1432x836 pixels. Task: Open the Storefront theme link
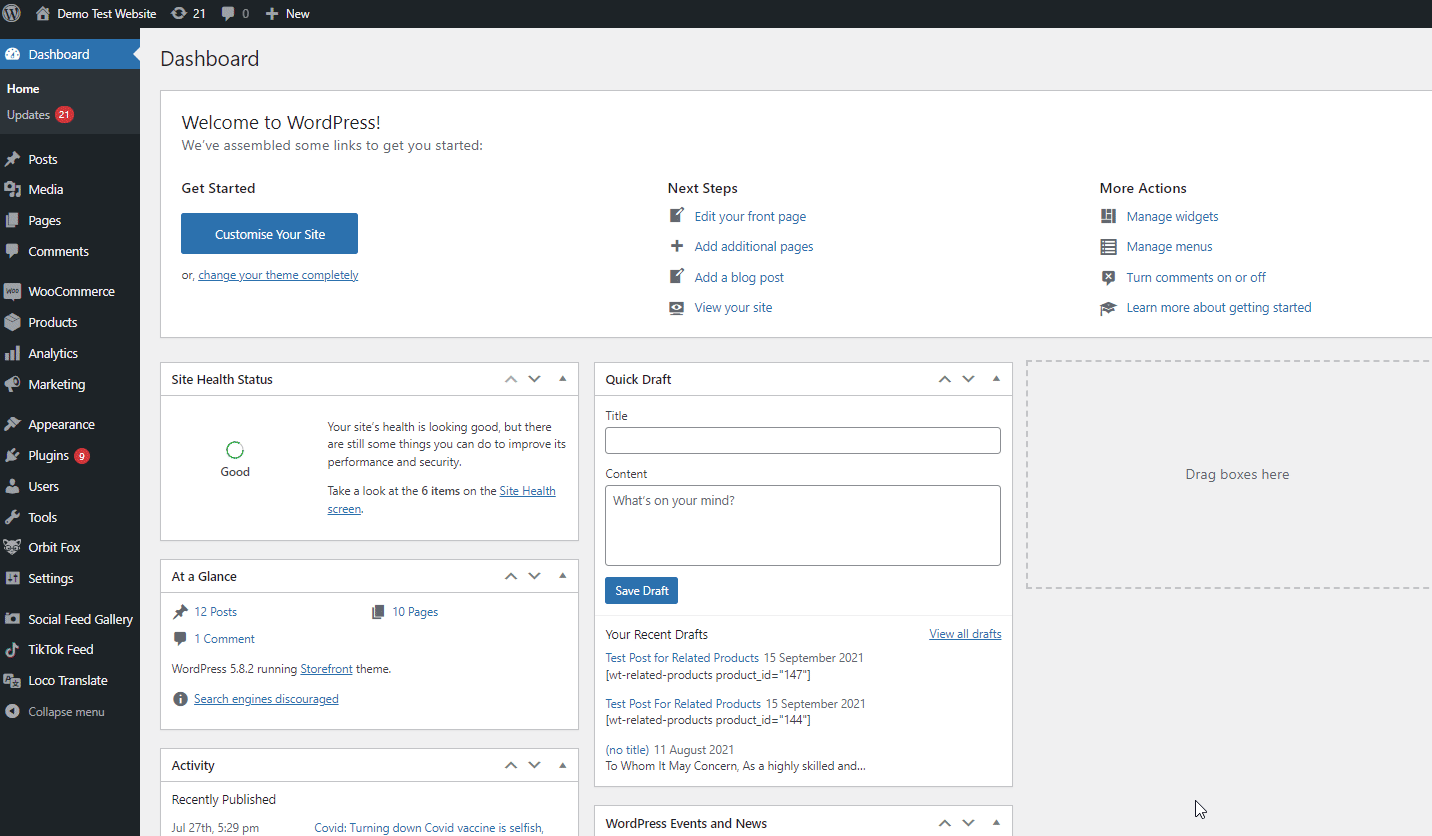[327, 669]
